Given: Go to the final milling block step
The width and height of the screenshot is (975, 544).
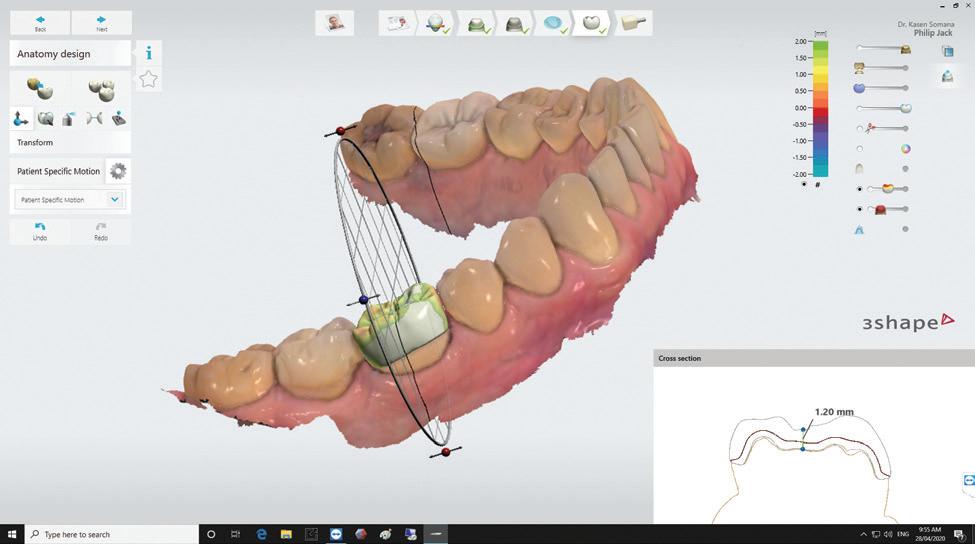Looking at the screenshot, I should click(634, 24).
